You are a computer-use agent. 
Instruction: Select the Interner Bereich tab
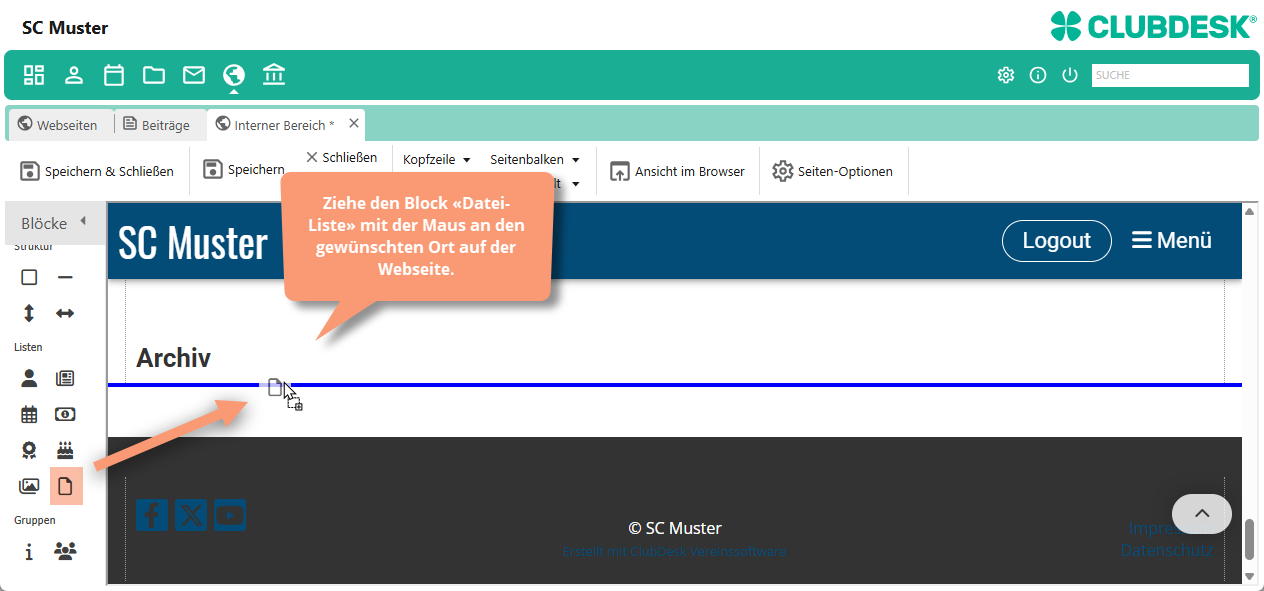pos(275,125)
